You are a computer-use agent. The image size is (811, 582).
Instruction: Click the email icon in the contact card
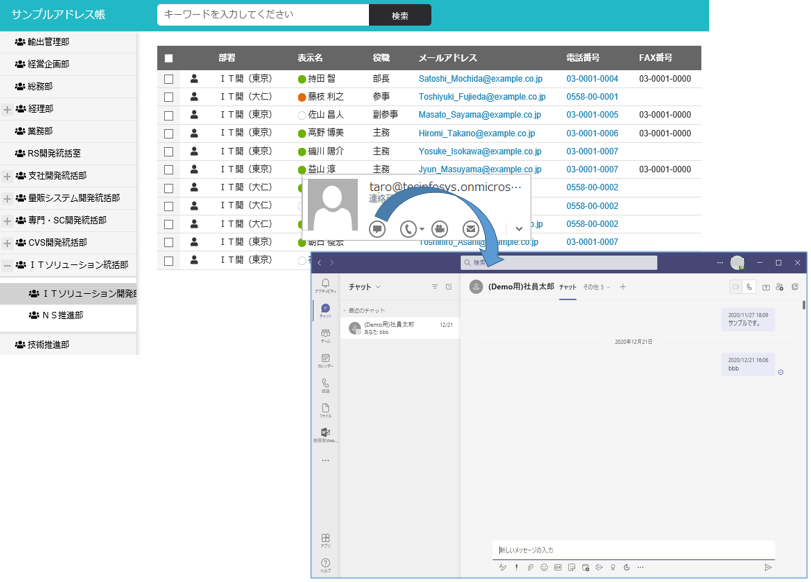click(471, 229)
